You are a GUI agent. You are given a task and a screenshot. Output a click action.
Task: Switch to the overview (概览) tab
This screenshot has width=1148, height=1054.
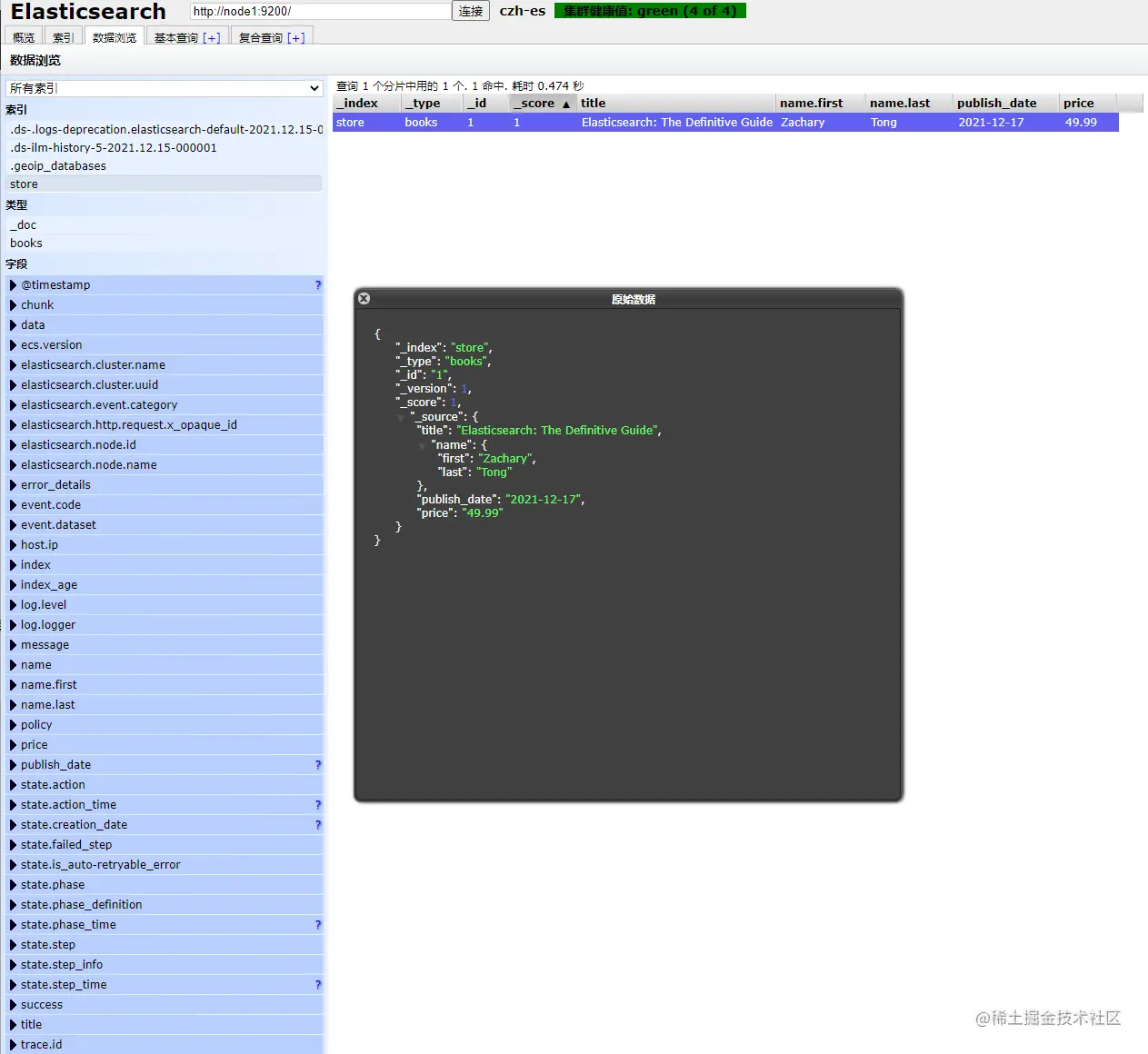[x=24, y=37]
